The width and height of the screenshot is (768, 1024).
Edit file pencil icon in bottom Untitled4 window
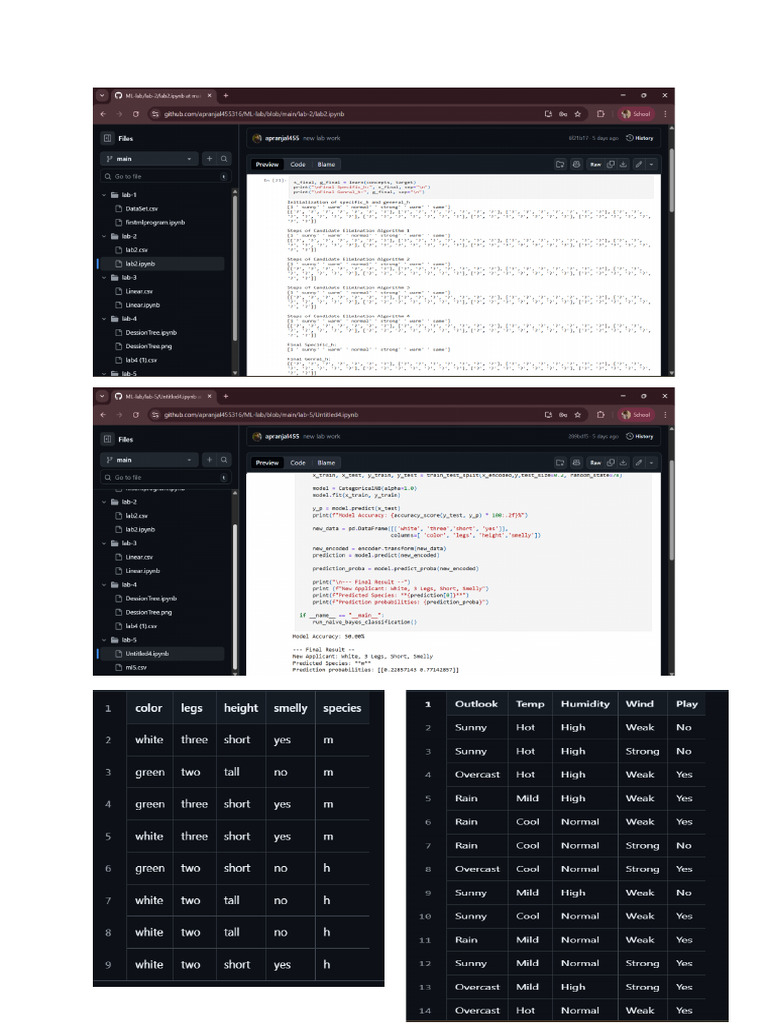point(639,462)
